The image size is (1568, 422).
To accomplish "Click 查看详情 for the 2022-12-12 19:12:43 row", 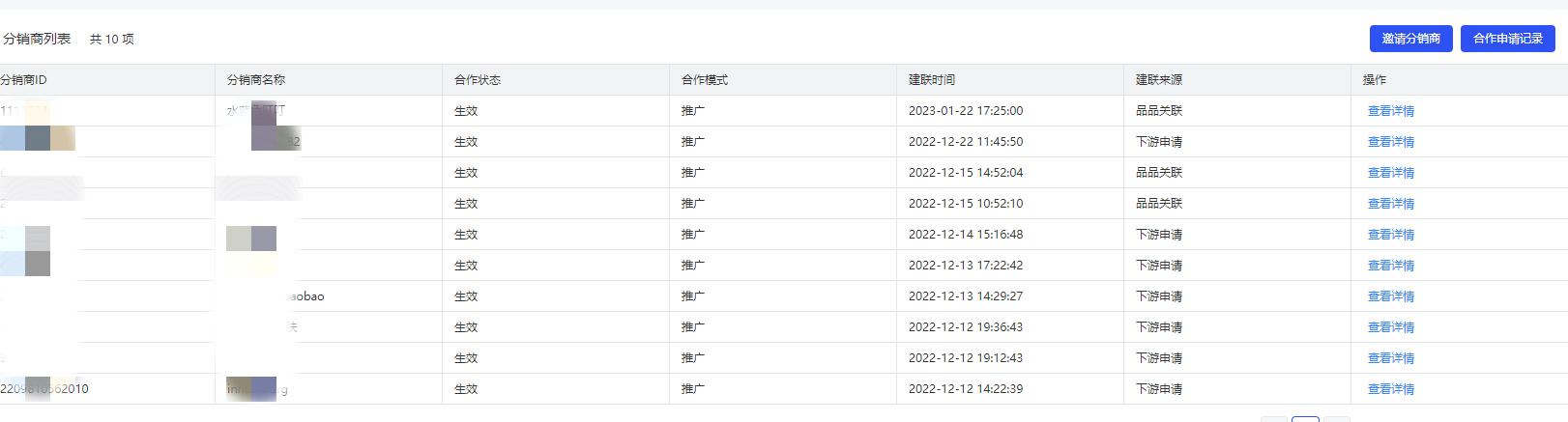I will pos(1390,358).
